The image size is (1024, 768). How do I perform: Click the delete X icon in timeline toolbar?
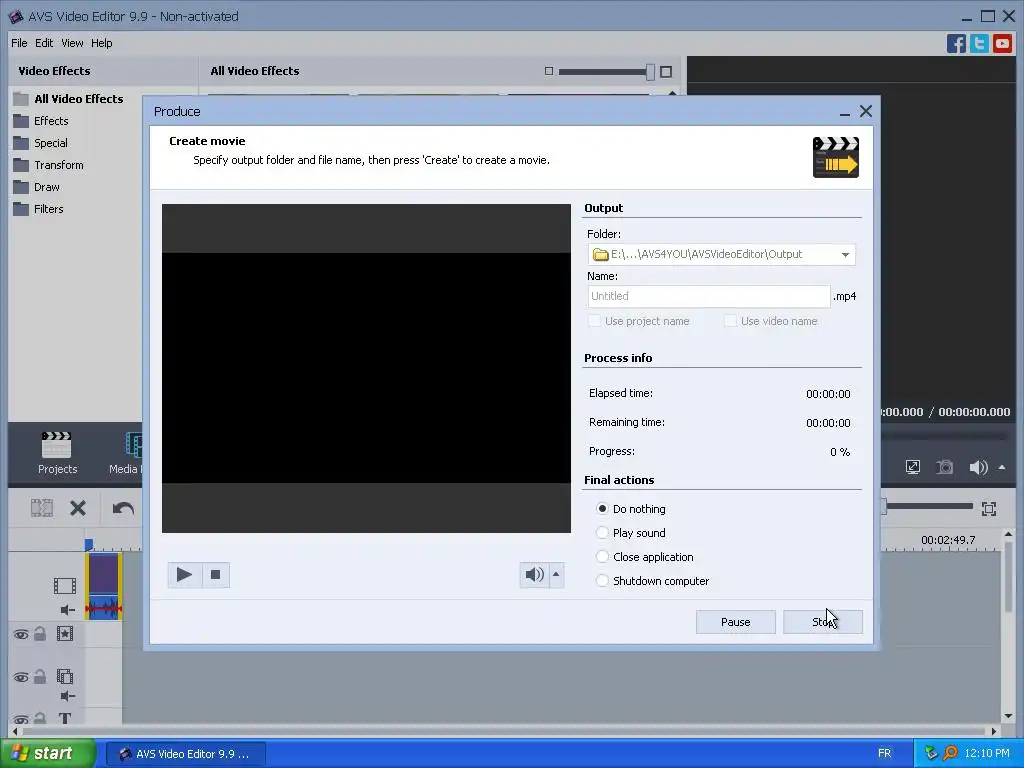[x=78, y=508]
